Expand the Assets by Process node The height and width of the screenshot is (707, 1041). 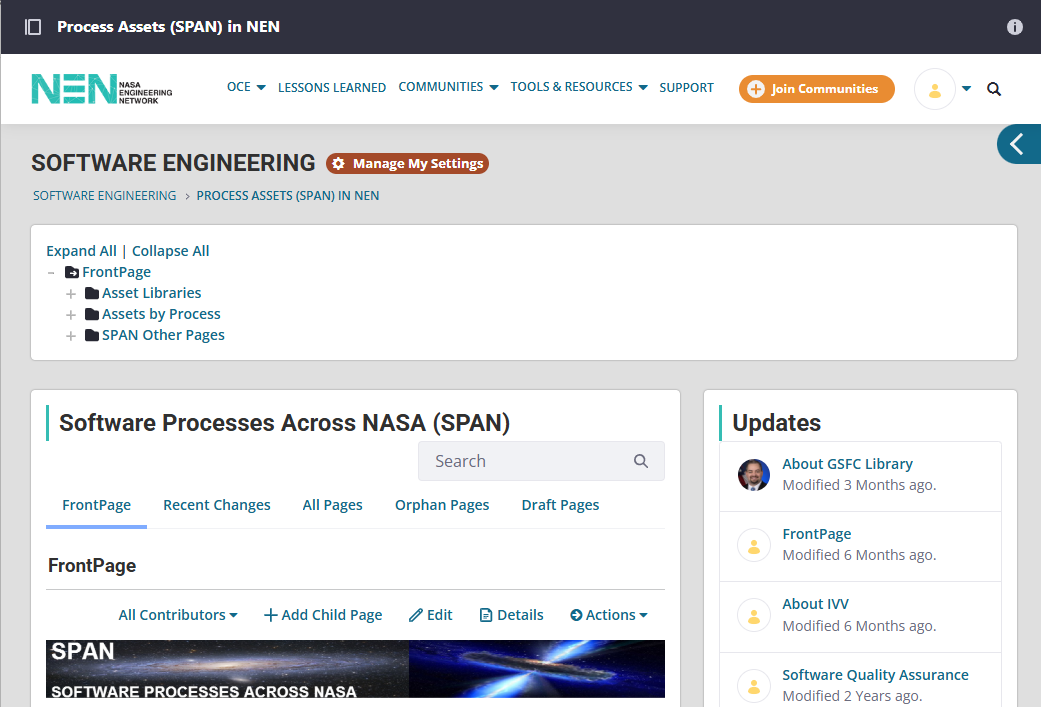71,315
